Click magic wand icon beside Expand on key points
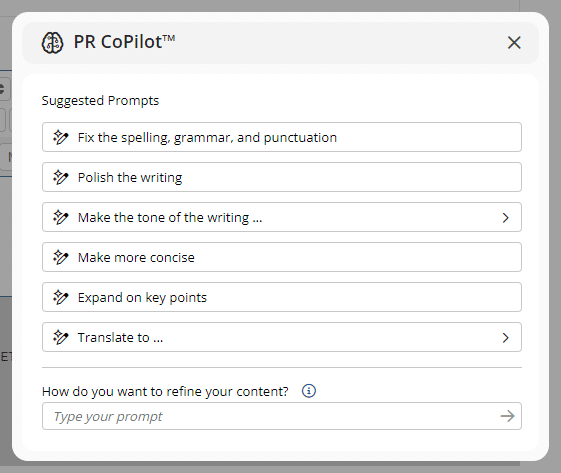561x473 pixels. (x=60, y=297)
